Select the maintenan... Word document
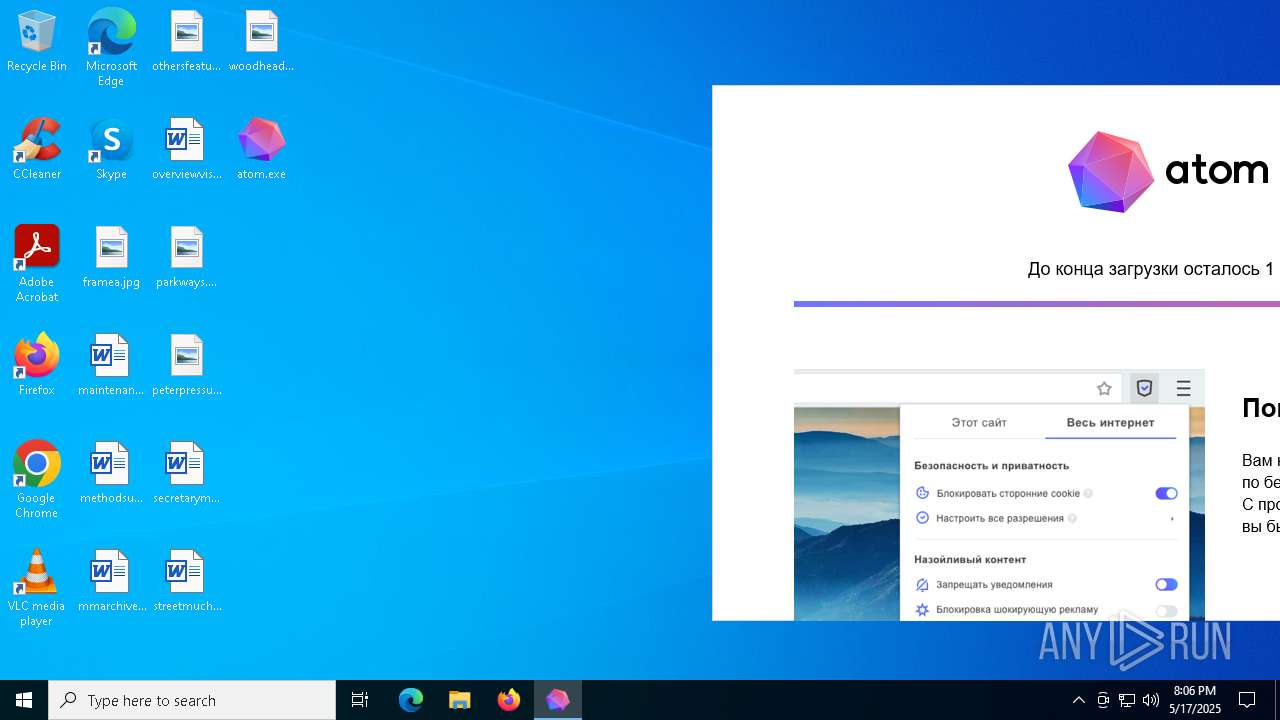The height and width of the screenshot is (720, 1280). coord(111,365)
